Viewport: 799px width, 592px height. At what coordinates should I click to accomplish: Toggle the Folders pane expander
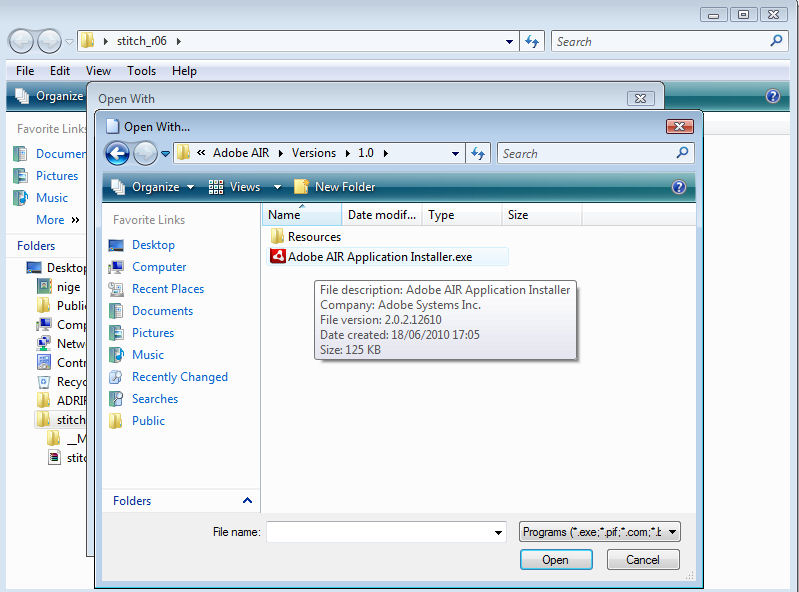[x=248, y=501]
